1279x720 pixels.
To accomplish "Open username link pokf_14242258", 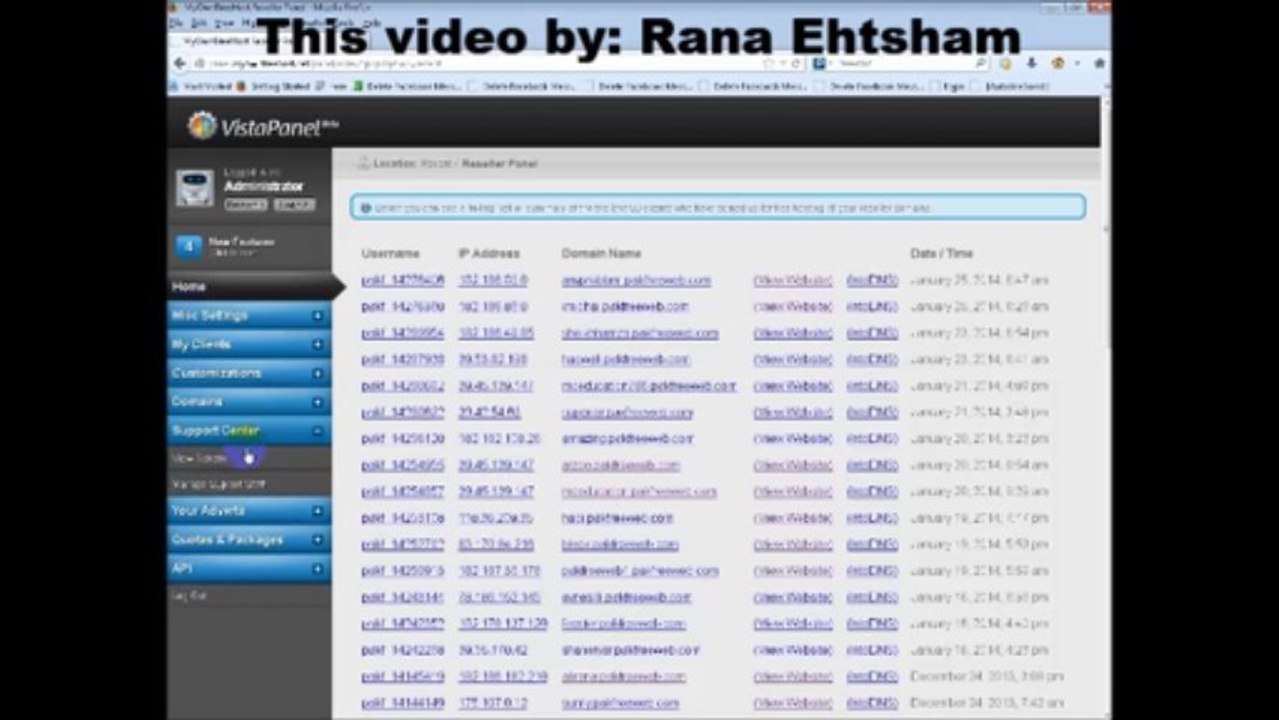I will (x=402, y=650).
